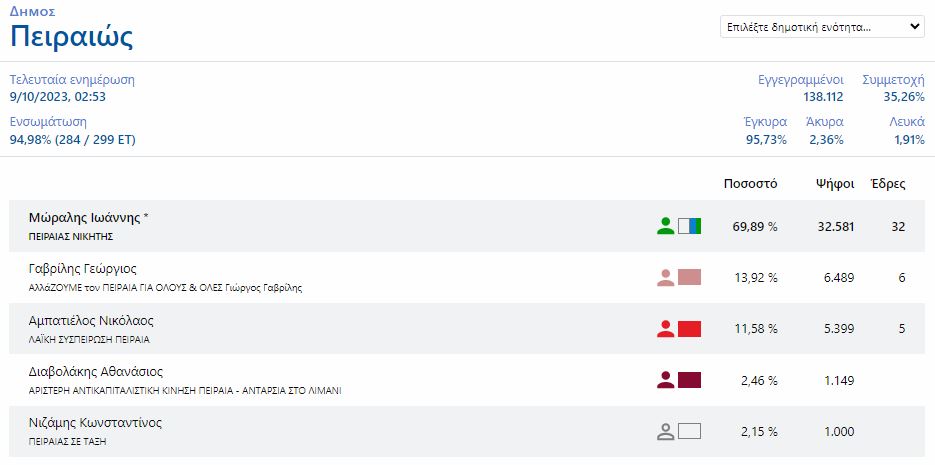This screenshot has height=465, width=935.
Task: Click the maroon color swatch beside Διαβολάκης Αθανάσιος
Action: 689,380
